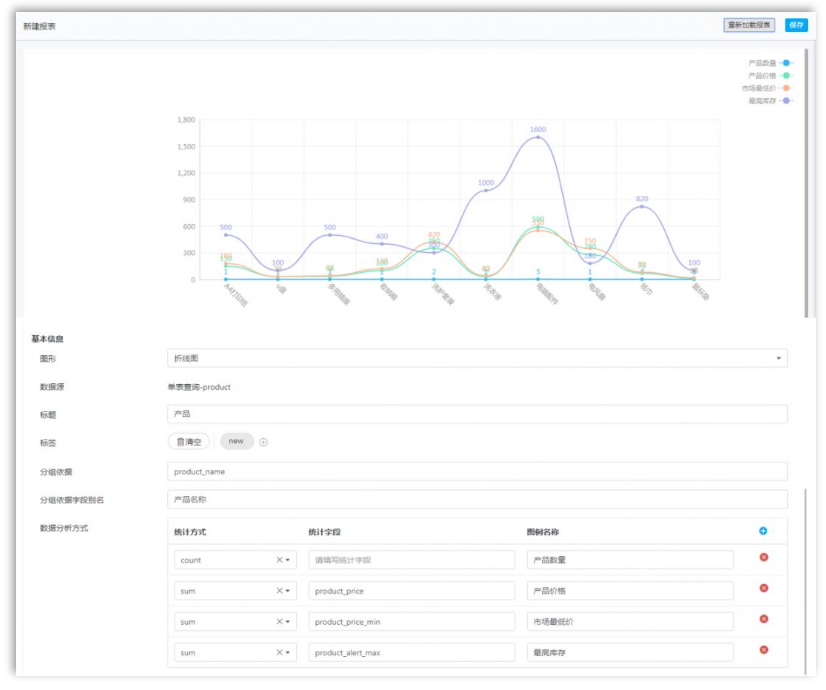Click the 市场最低价 legend name input

(x=630, y=622)
